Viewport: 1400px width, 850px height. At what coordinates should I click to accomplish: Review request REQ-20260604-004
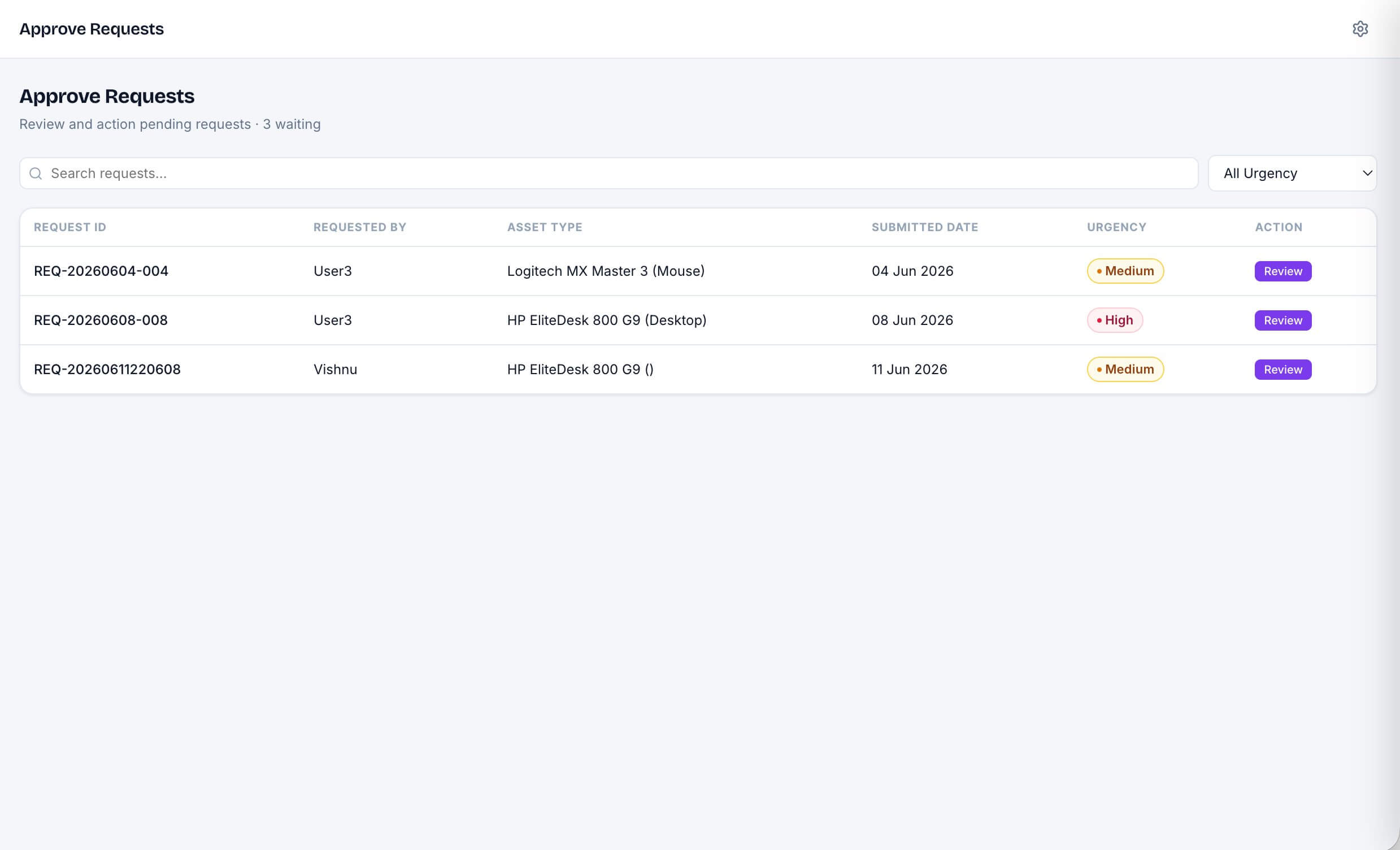(1282, 271)
